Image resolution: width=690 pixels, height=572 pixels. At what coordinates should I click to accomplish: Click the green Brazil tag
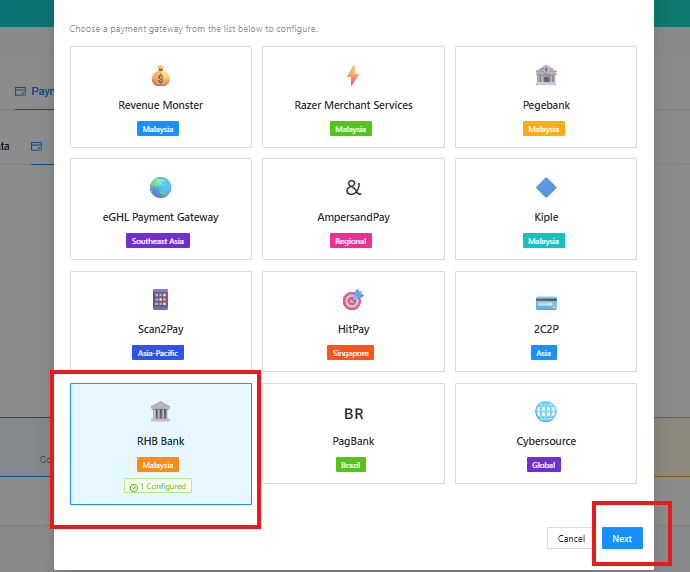pos(351,465)
